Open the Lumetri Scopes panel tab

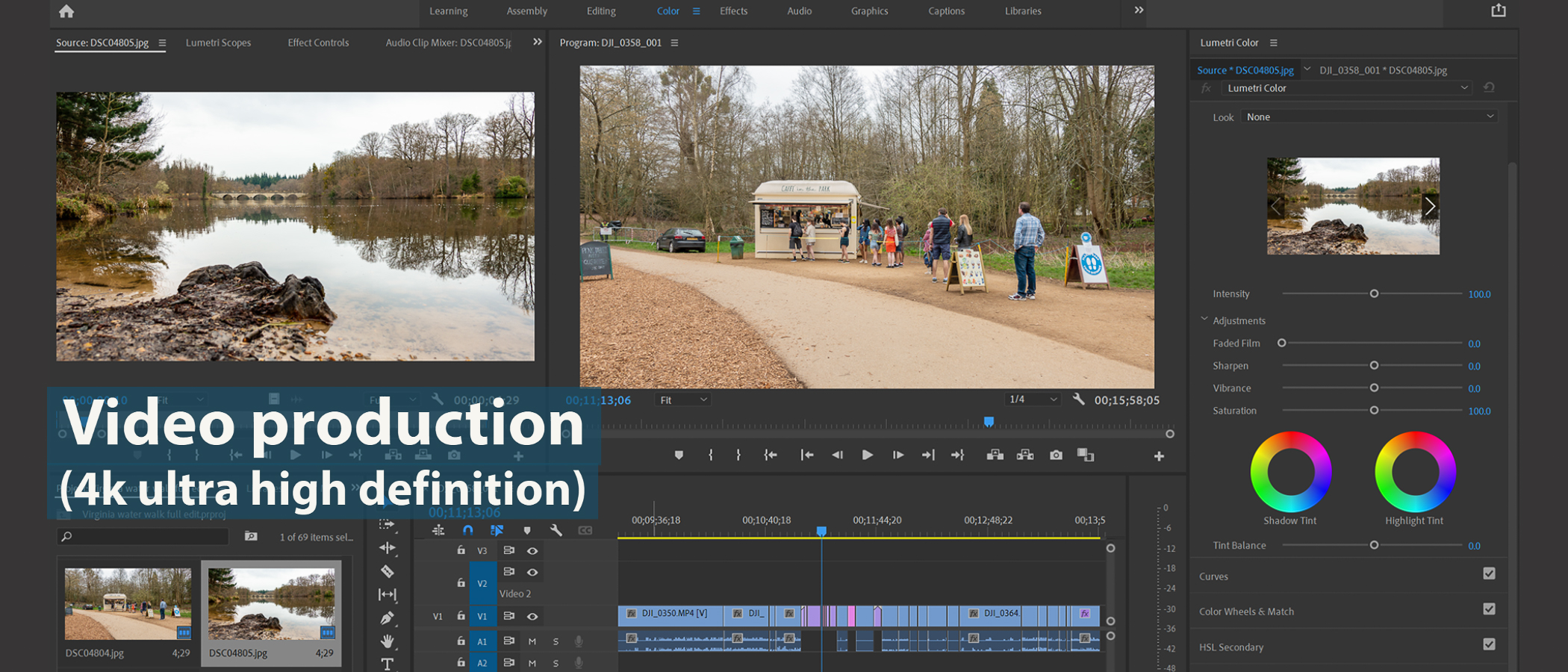218,43
